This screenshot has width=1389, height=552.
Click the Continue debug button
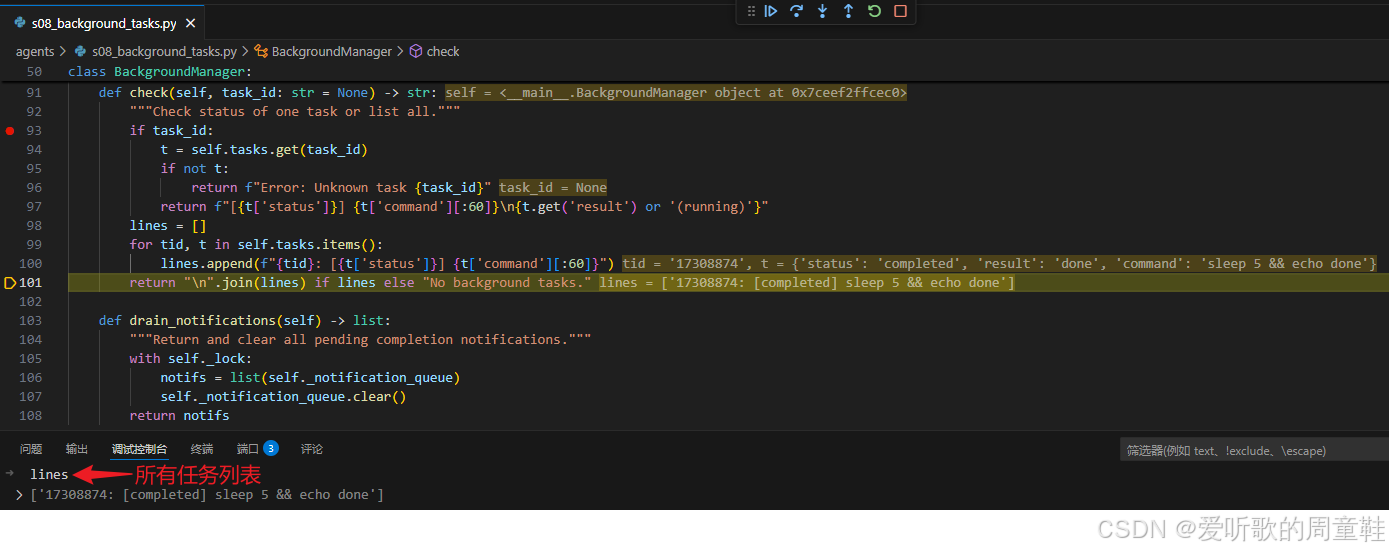click(x=771, y=11)
